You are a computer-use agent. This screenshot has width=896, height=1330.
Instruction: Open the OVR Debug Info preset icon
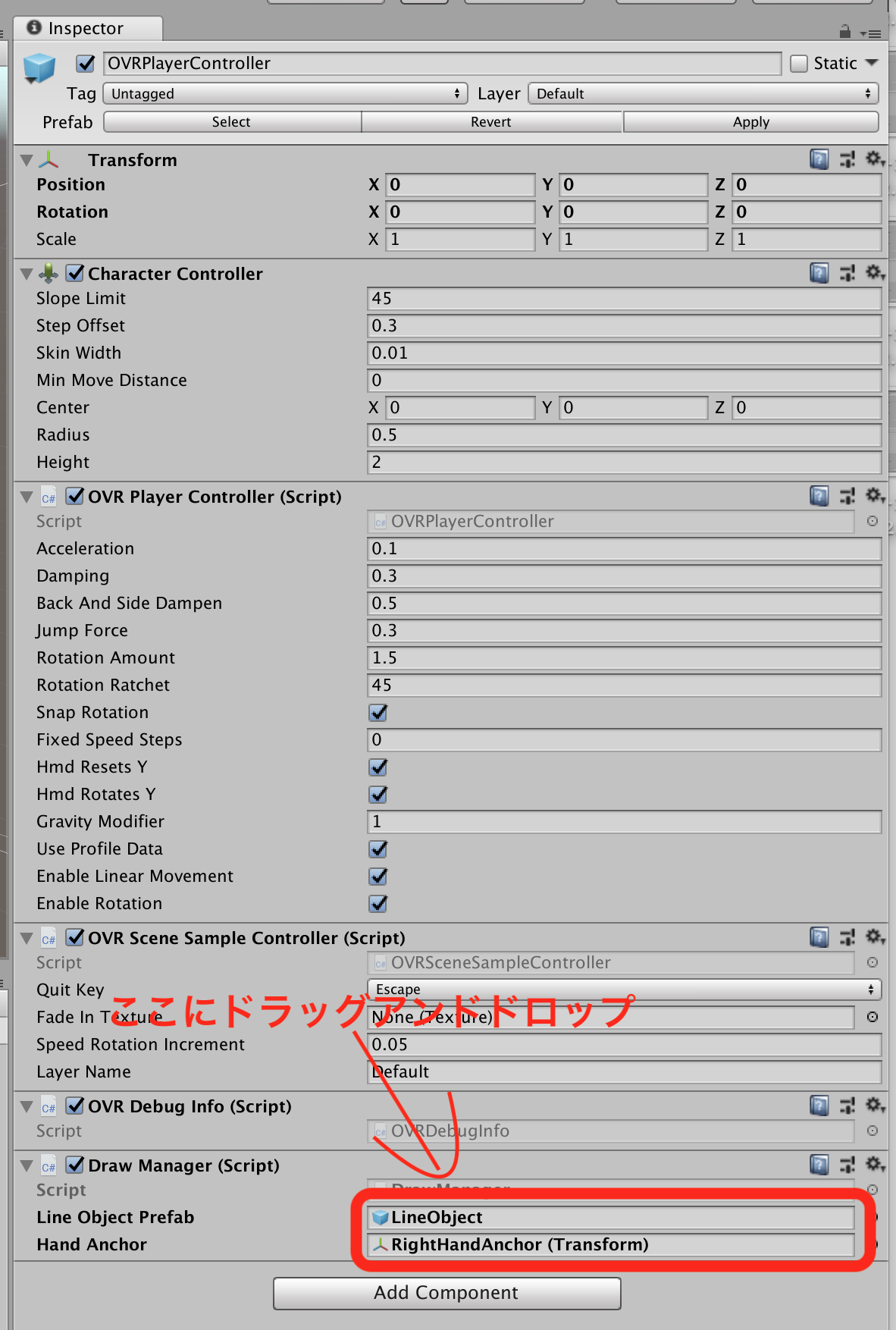pos(847,1106)
